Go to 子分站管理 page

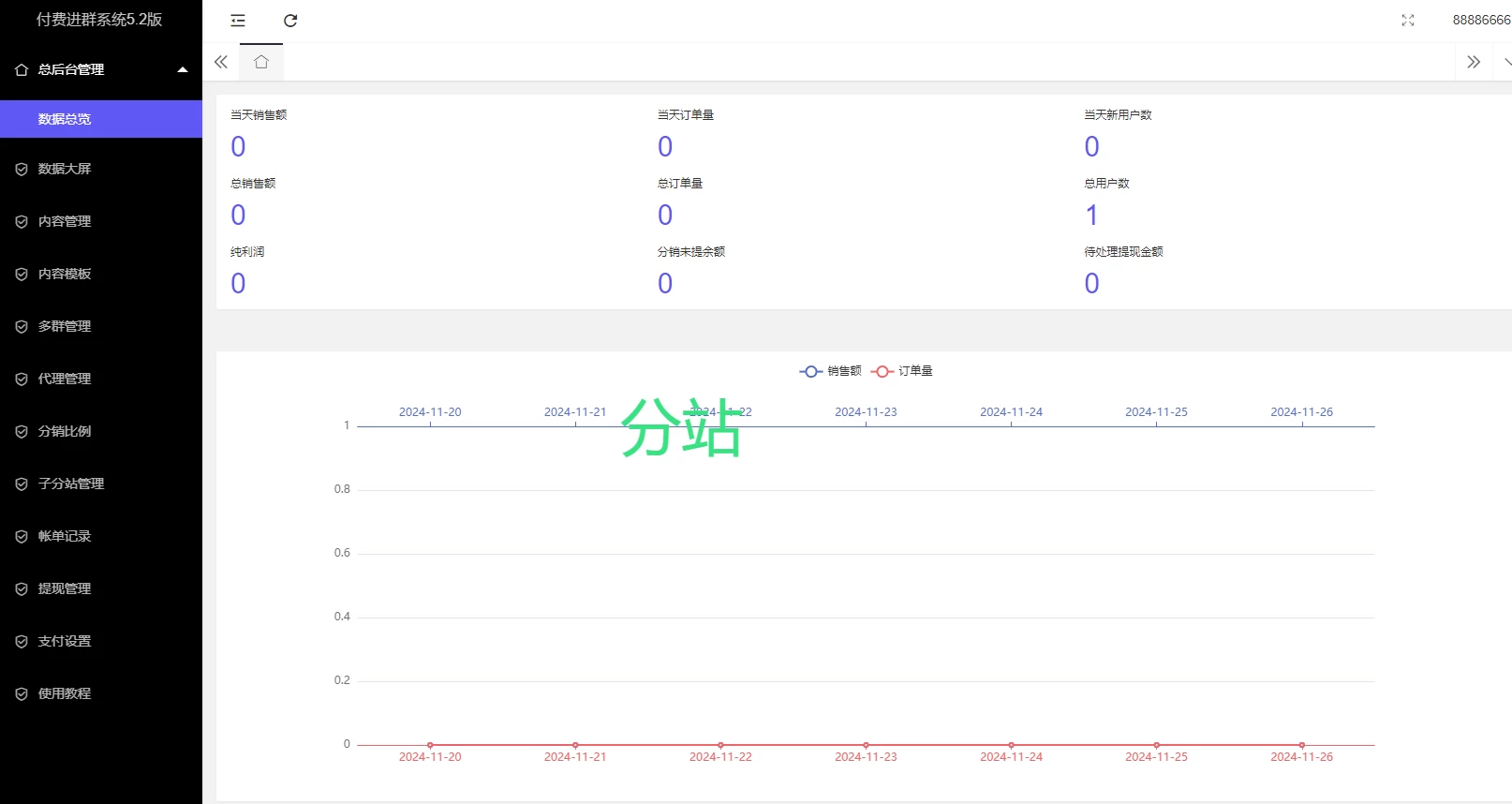pyautogui.click(x=71, y=484)
